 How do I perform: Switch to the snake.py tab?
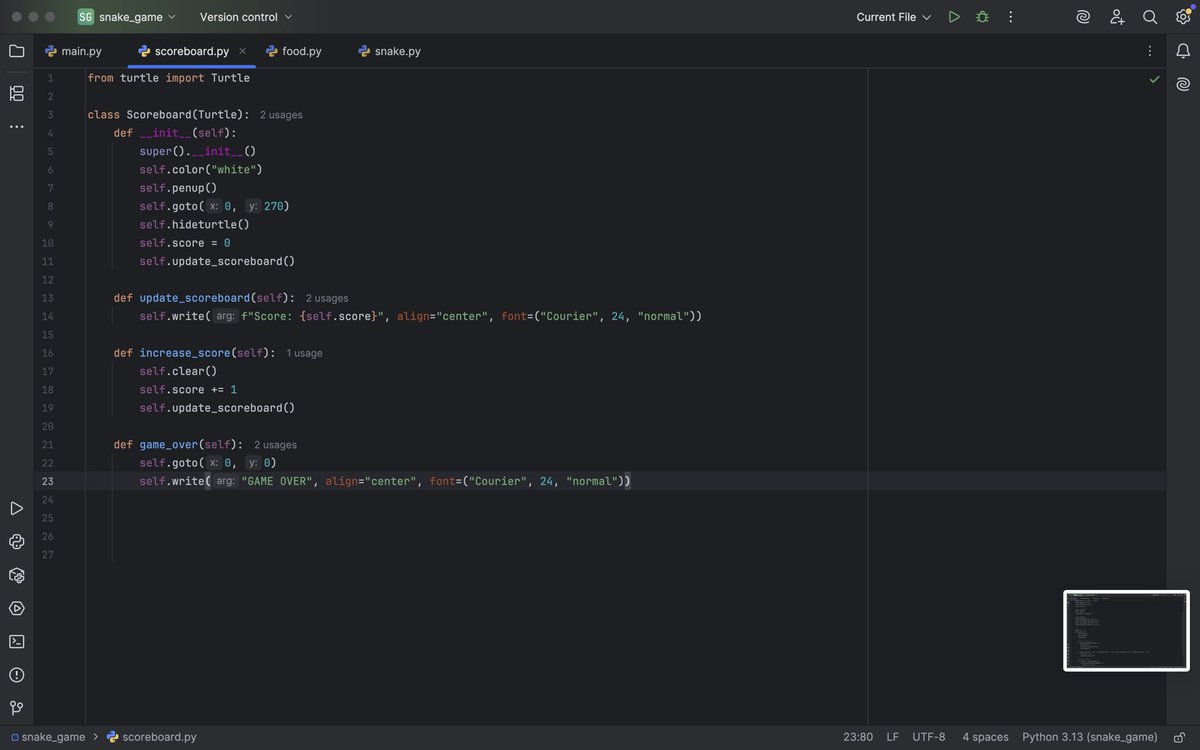click(x=389, y=51)
